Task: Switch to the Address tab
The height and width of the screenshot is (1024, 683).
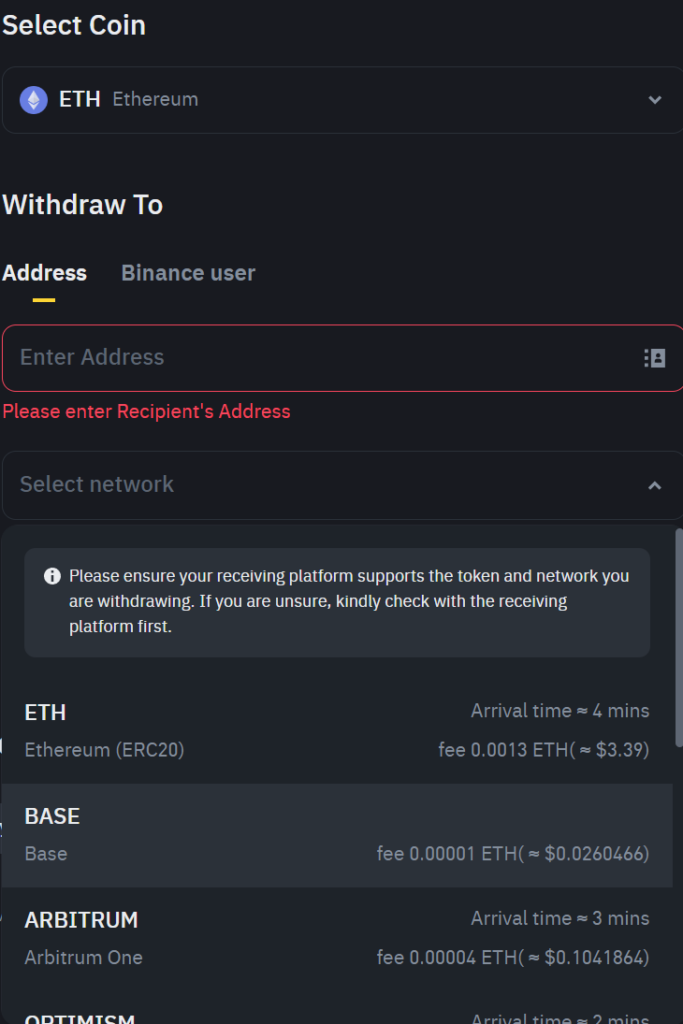Action: [44, 273]
